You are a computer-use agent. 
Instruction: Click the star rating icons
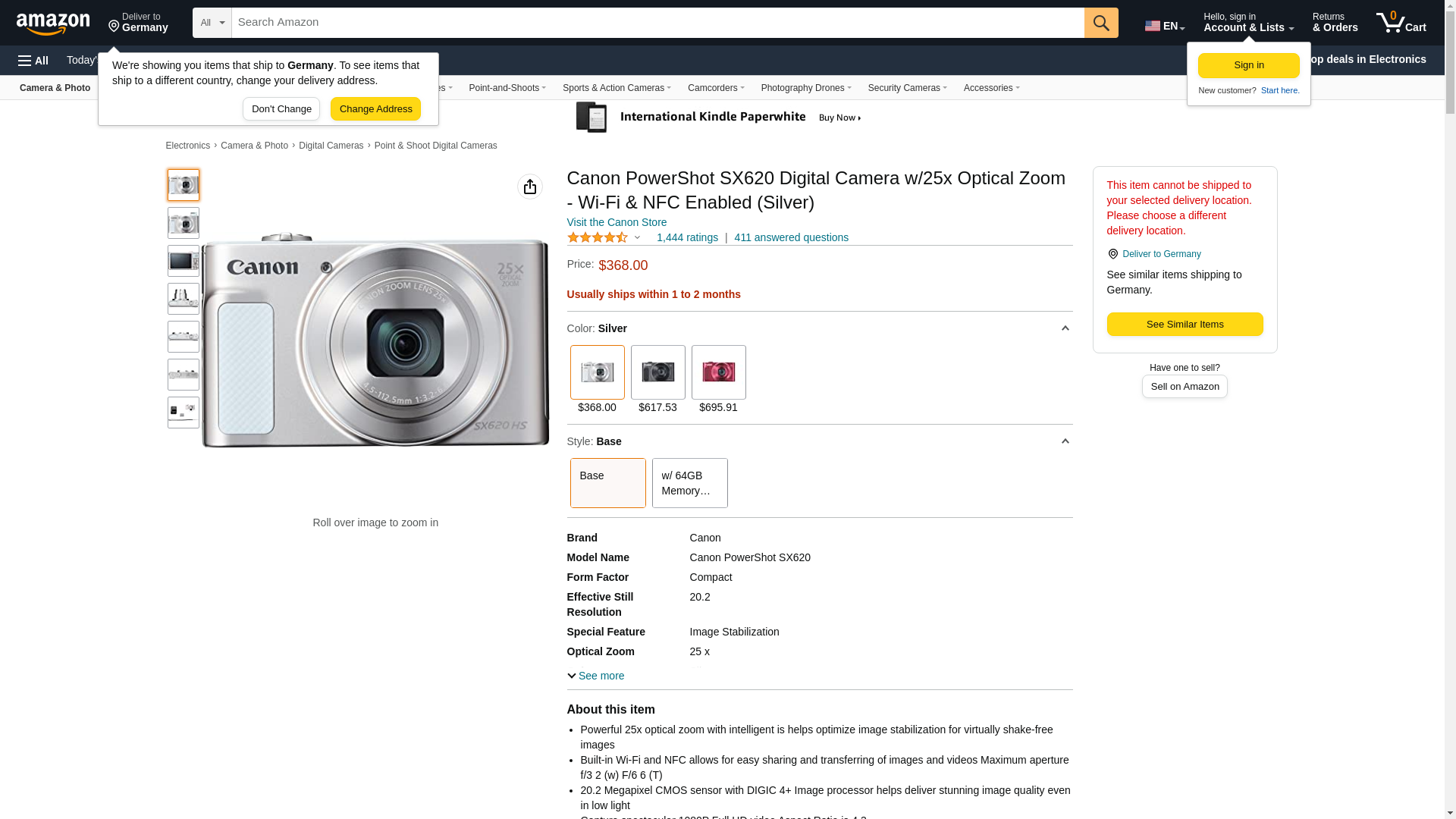pyautogui.click(x=598, y=238)
